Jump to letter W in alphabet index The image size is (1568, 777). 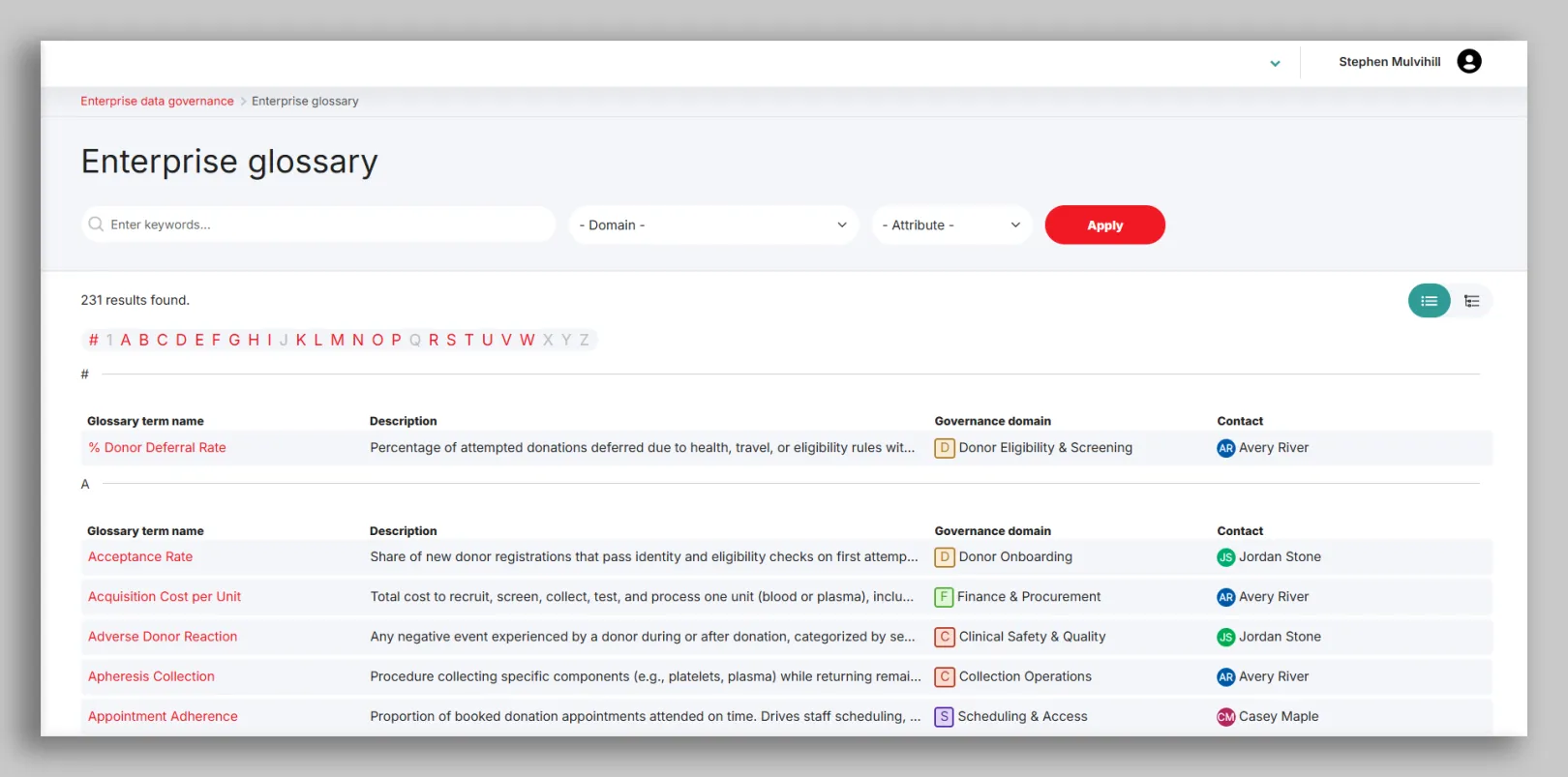click(527, 341)
